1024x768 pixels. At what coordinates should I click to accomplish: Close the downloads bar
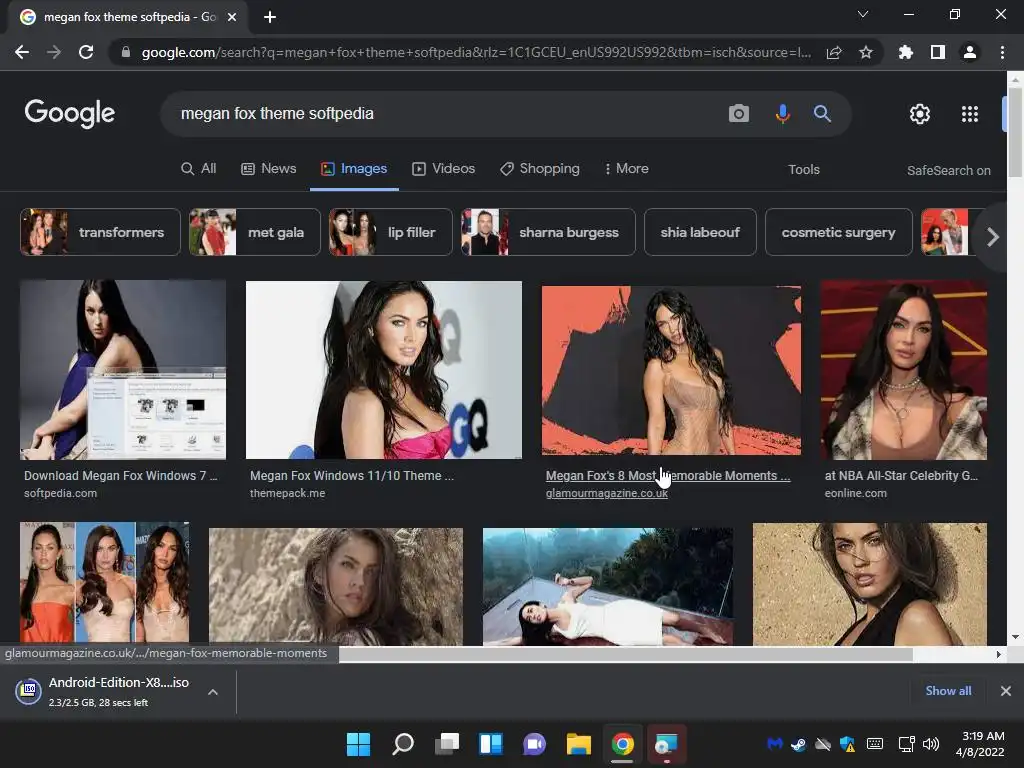1006,690
